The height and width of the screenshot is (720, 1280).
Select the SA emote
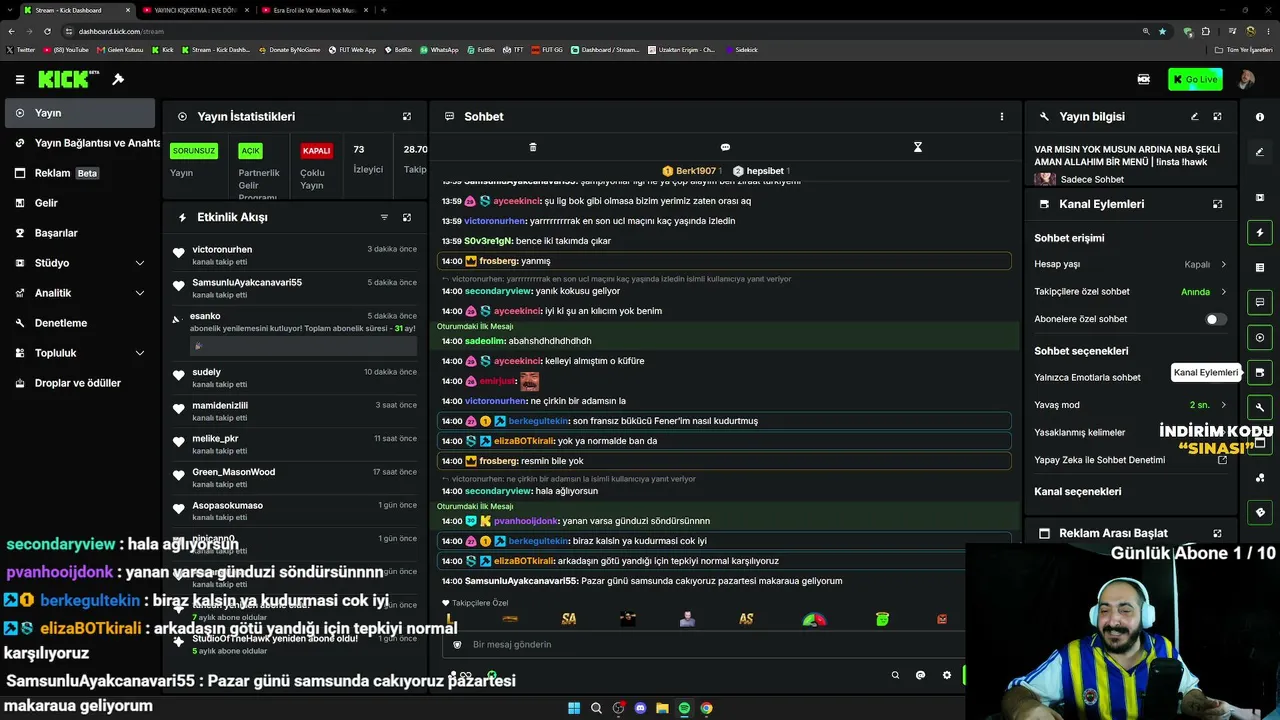569,619
